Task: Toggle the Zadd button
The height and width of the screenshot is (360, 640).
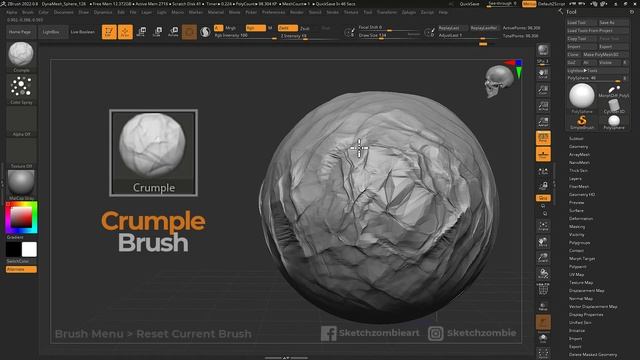Action: 288,28
